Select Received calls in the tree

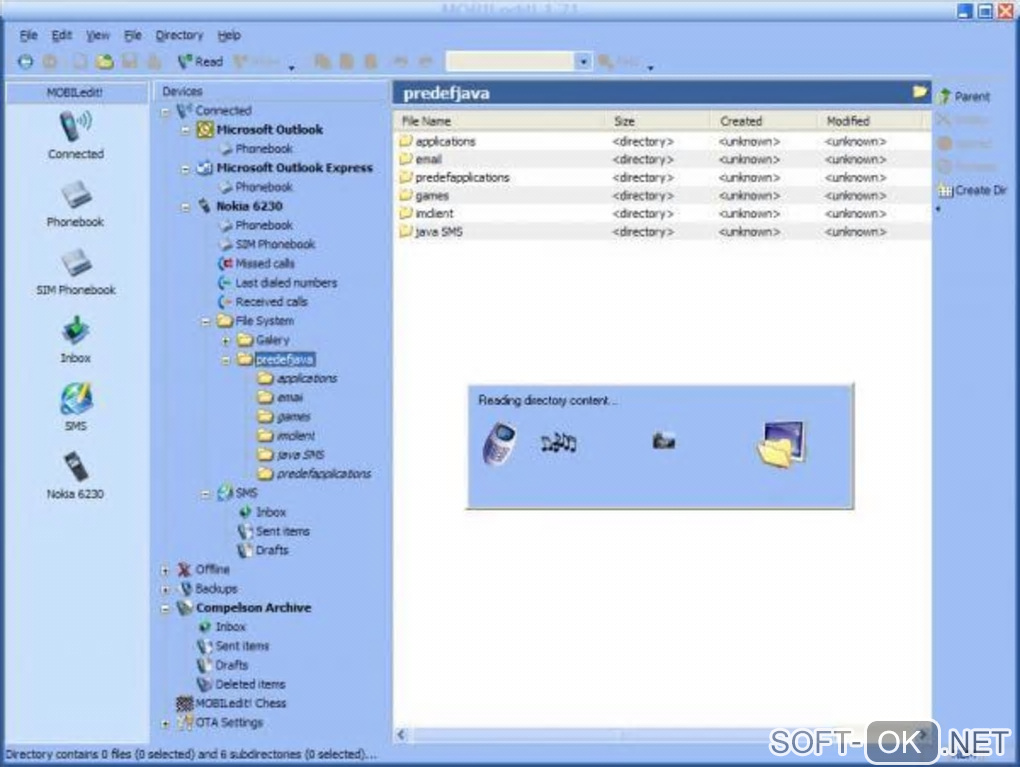tap(263, 302)
